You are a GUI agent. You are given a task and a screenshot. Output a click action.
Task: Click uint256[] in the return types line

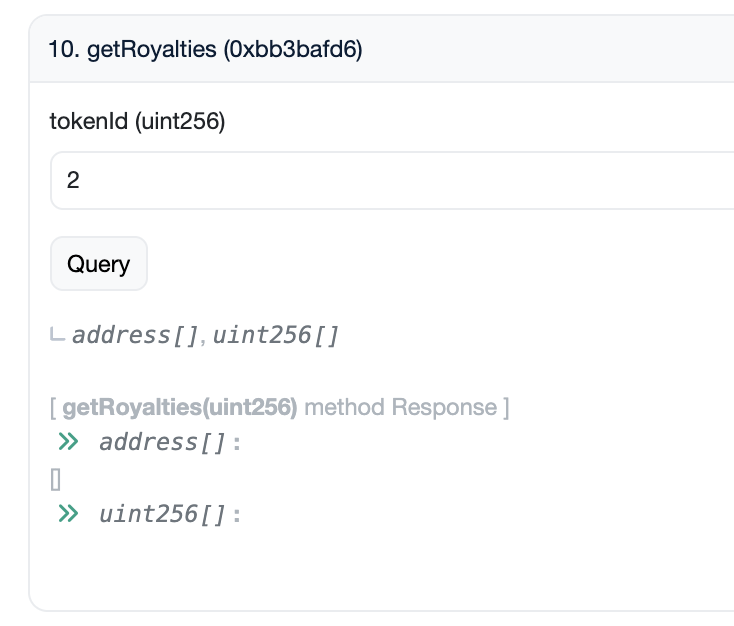click(276, 334)
